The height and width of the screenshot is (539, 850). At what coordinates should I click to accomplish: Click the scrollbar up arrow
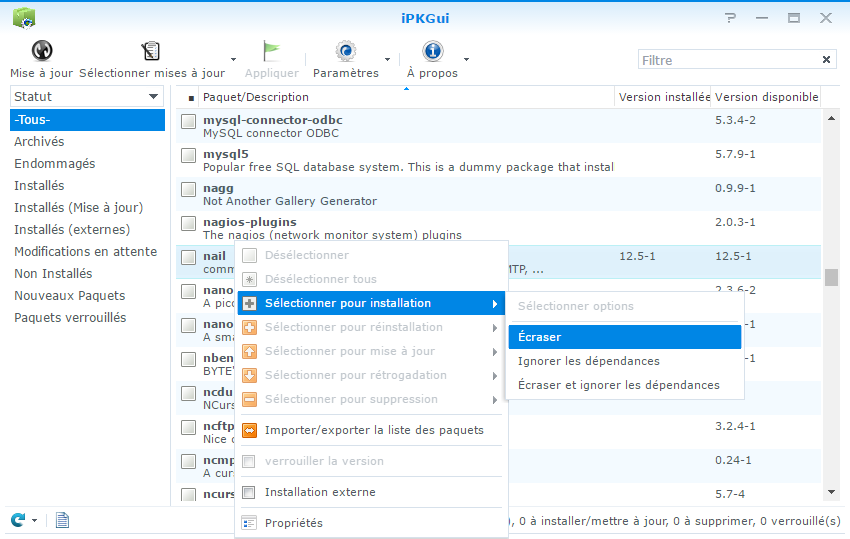pos(831,118)
